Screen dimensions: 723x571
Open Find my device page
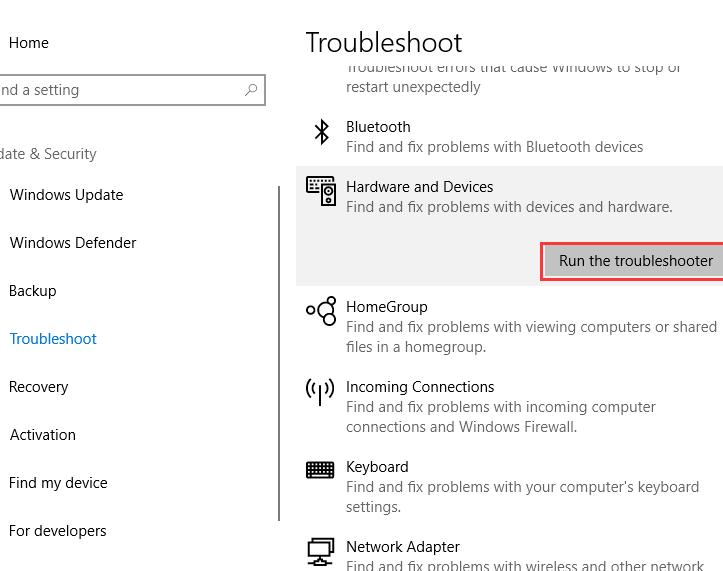(x=58, y=483)
